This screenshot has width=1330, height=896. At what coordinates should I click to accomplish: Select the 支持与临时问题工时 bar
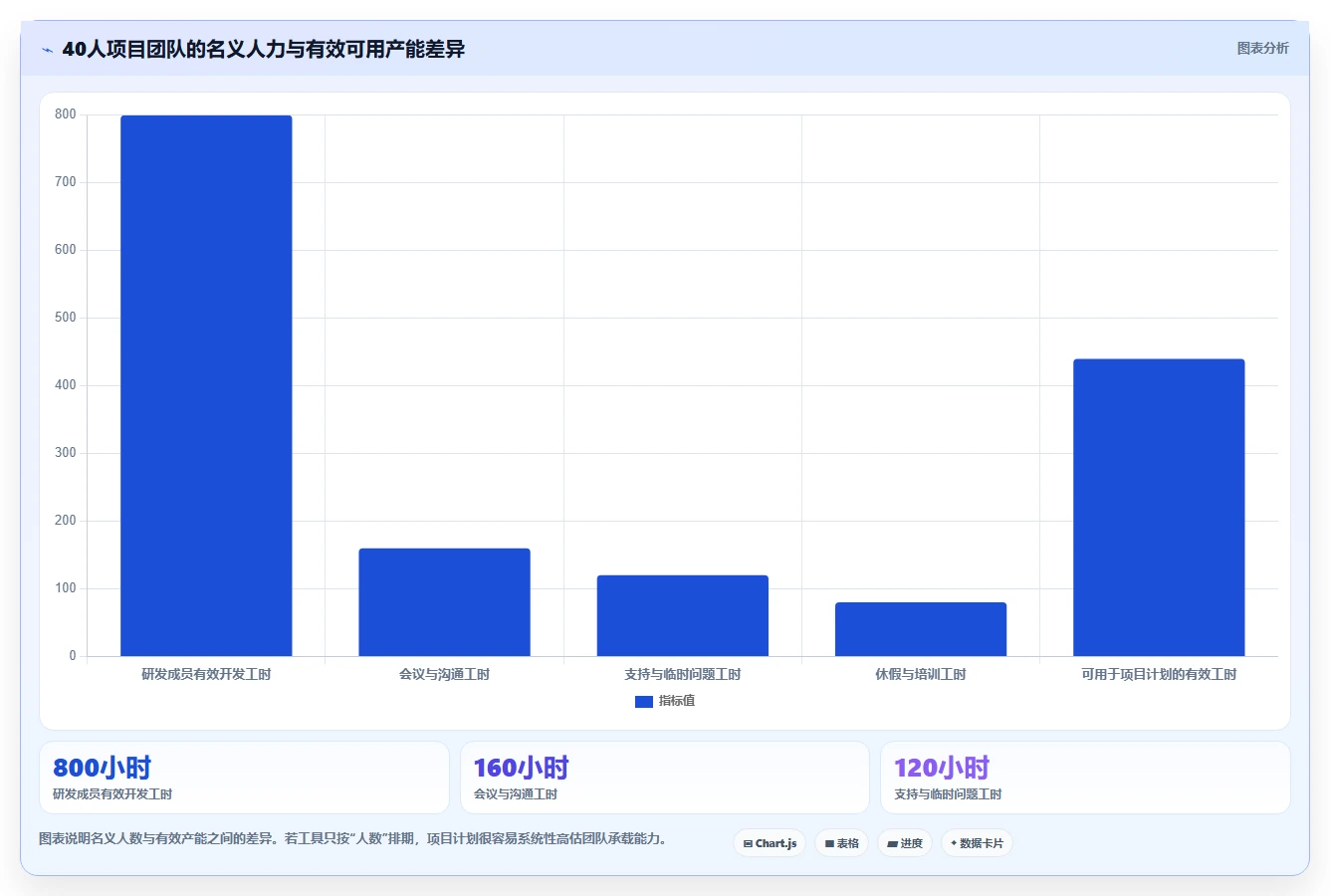683,615
